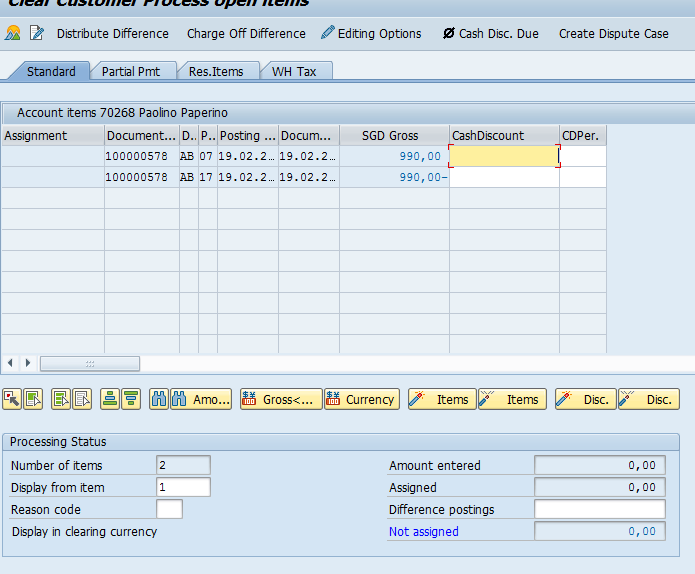The height and width of the screenshot is (574, 695).
Task: Click the choose item cursor icon
Action: point(12,399)
